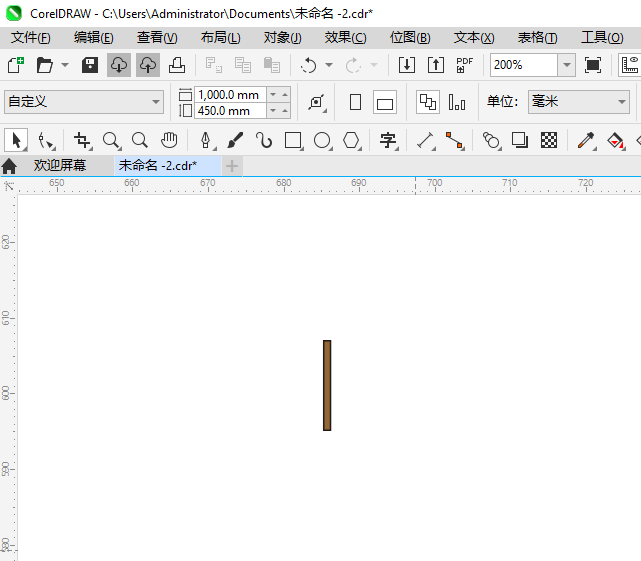Click the page width field 1,000.0 mm
641x561 pixels.
230,95
